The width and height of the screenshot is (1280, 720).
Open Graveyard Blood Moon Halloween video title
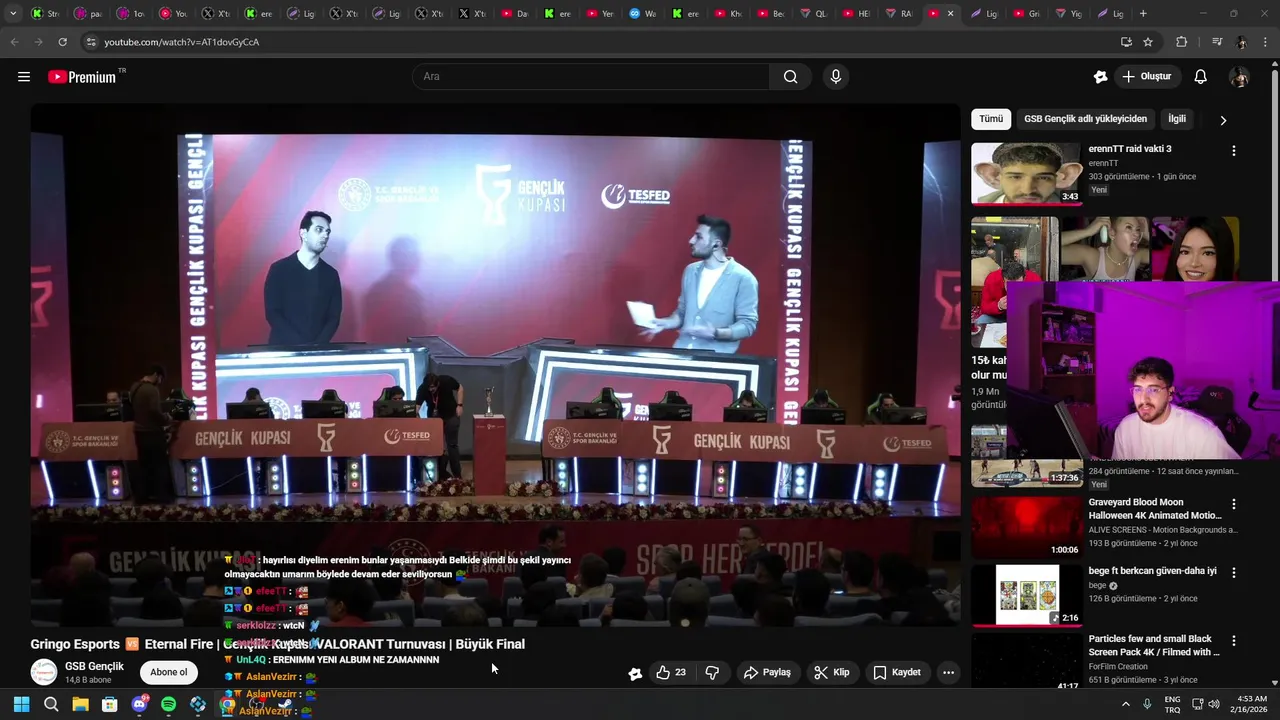1155,509
